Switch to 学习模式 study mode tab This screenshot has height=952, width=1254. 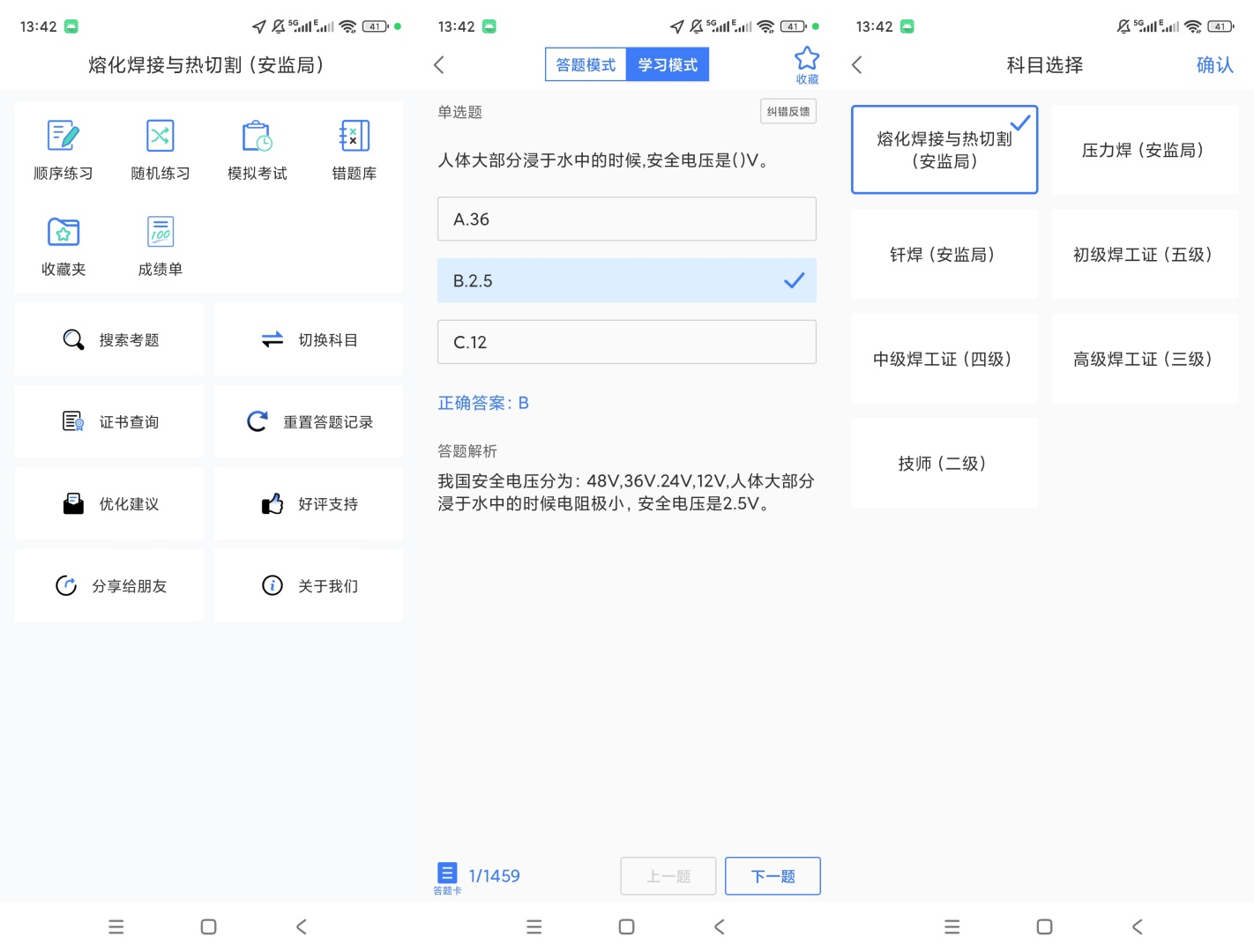click(668, 64)
